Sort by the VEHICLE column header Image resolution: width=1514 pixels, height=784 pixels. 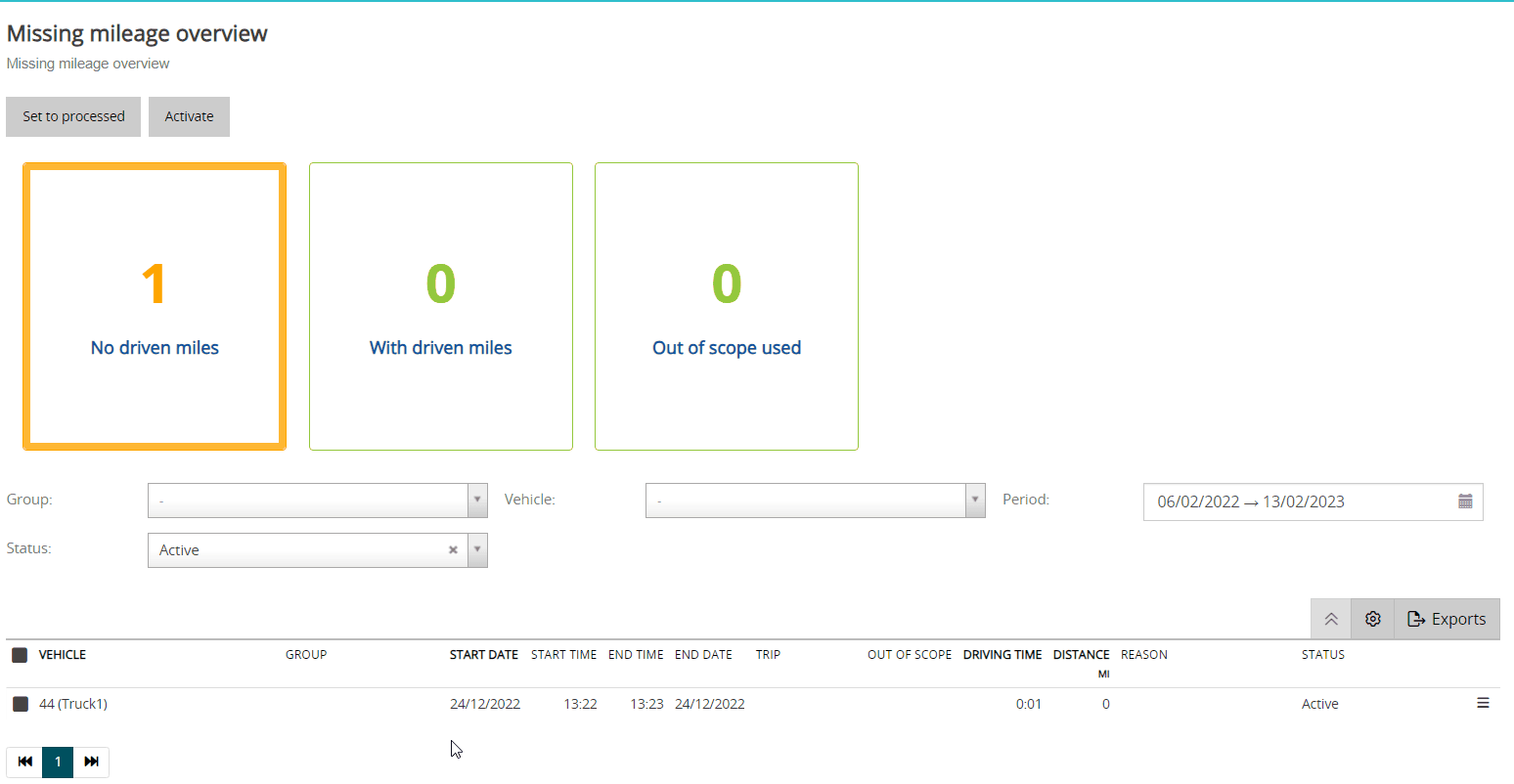(63, 655)
